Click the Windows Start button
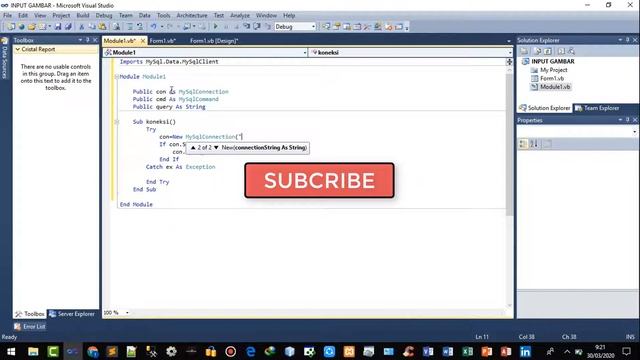The image size is (640, 360). pos(11,351)
